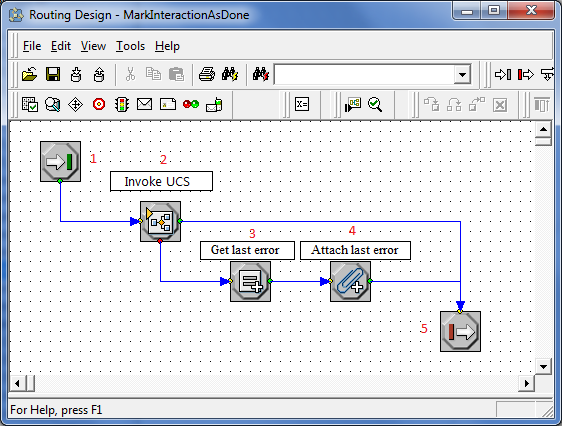Open the File menu
The image size is (562, 426).
tap(32, 46)
